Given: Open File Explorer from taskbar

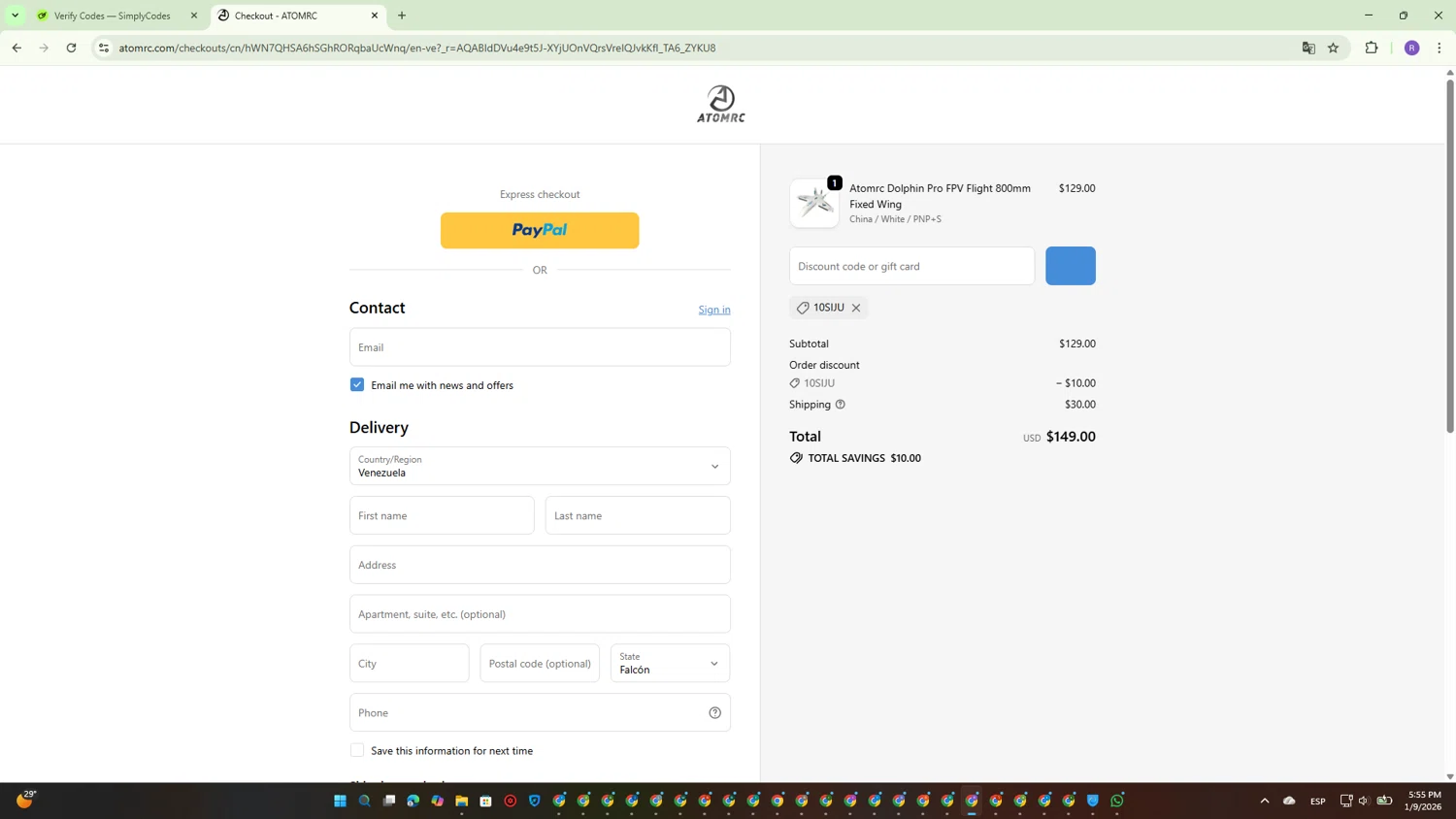Looking at the screenshot, I should tap(461, 801).
